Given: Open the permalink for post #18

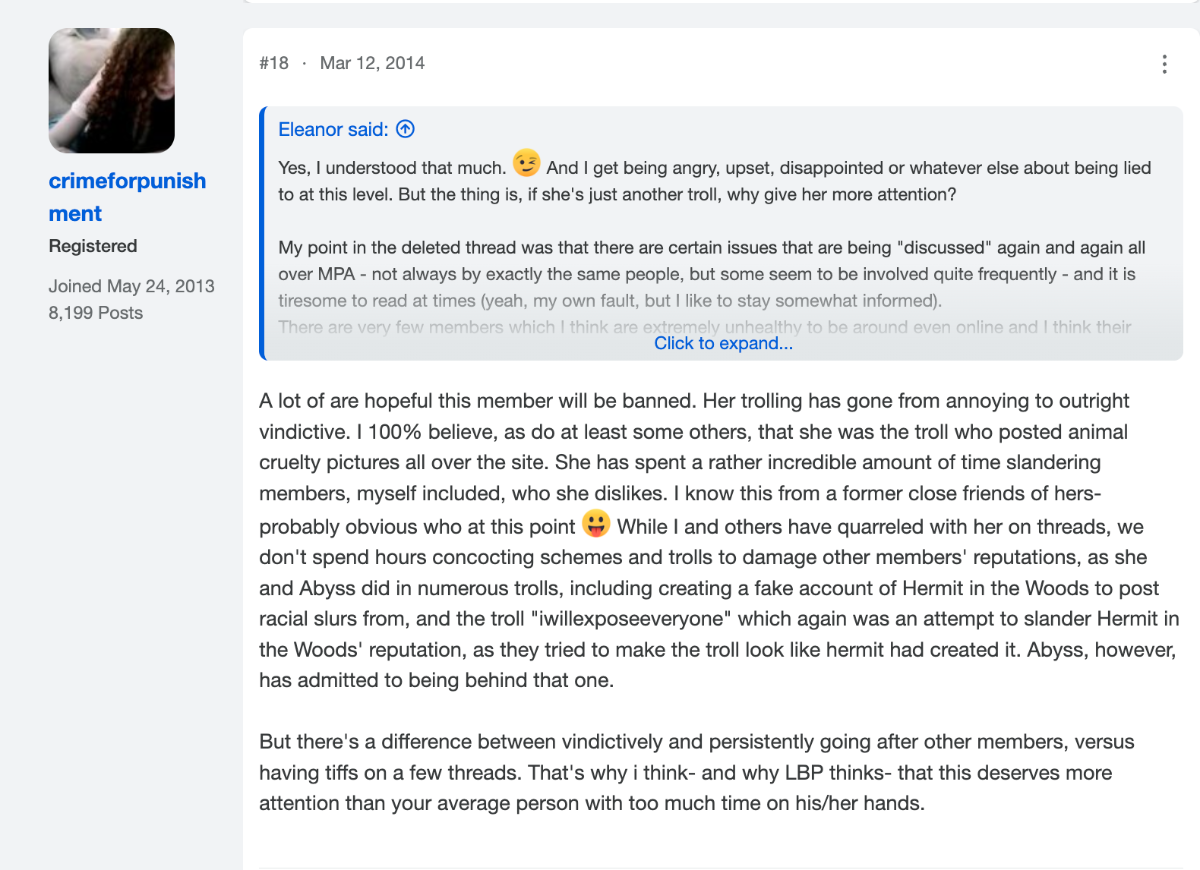Looking at the screenshot, I should coord(274,63).
